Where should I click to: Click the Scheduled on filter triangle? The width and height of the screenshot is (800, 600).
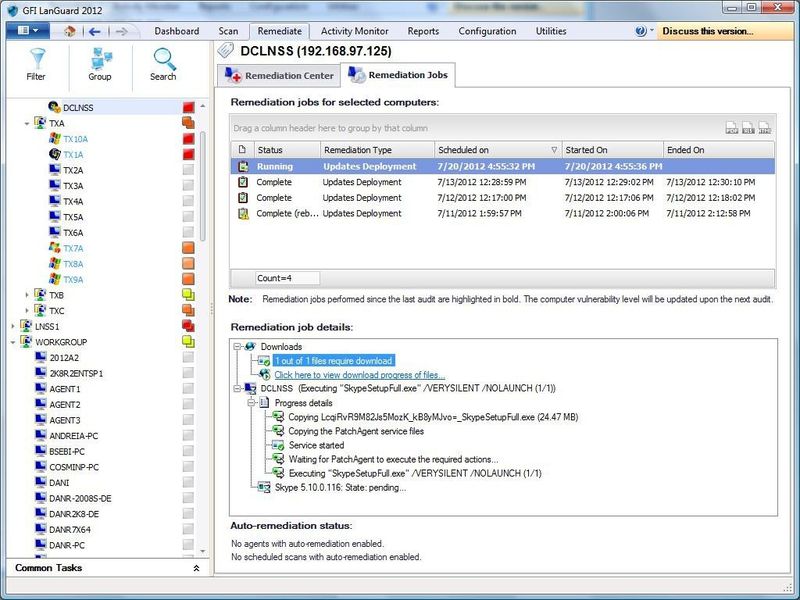coord(554,150)
